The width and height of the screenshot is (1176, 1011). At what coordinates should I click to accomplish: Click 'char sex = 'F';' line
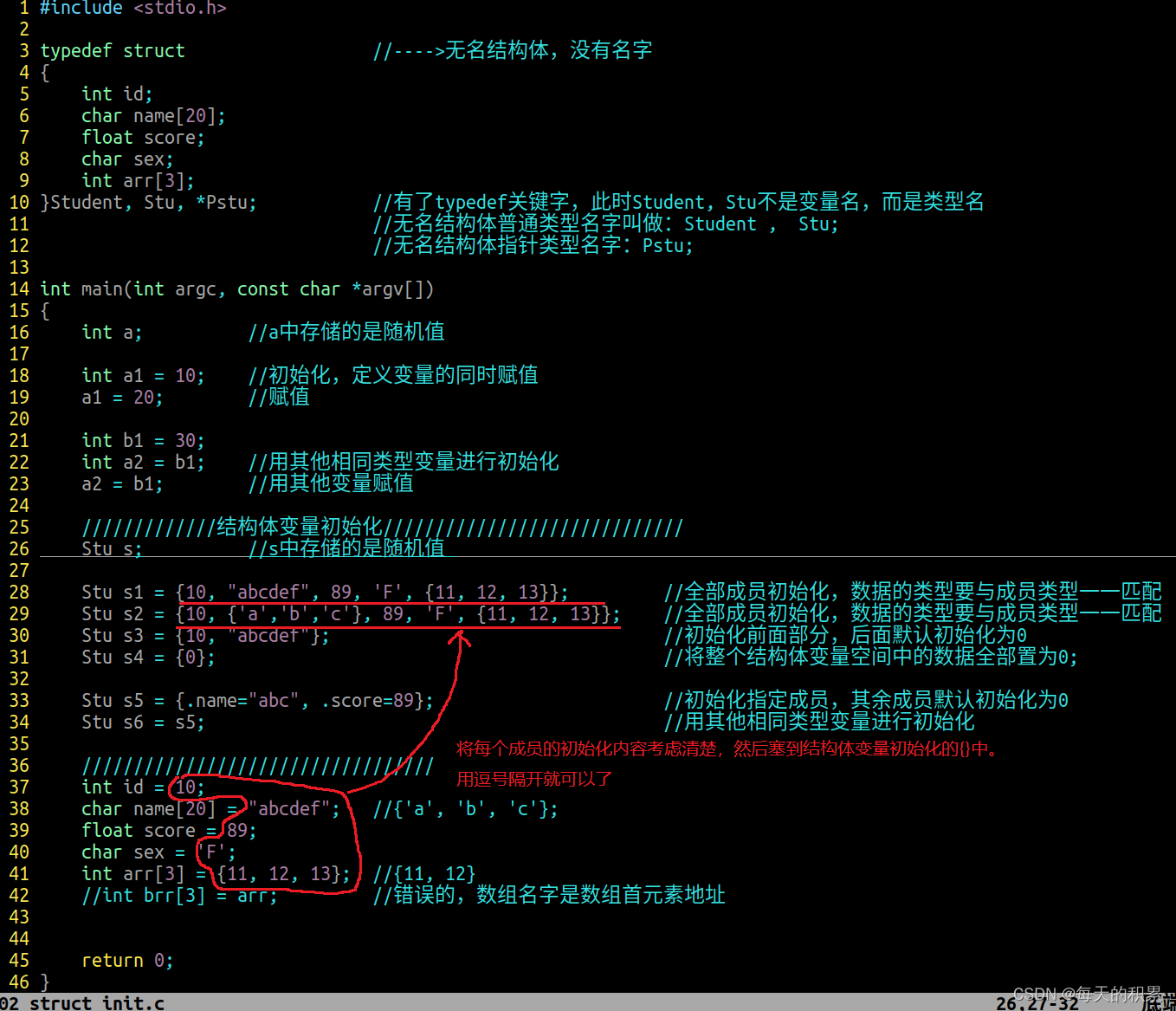click(x=158, y=852)
